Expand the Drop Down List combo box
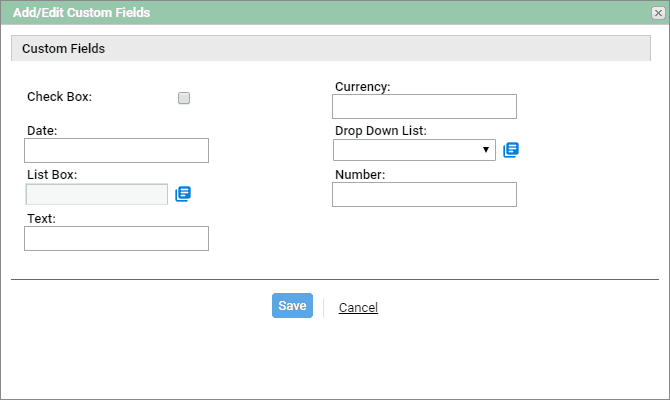This screenshot has height=400, width=670. coord(414,150)
